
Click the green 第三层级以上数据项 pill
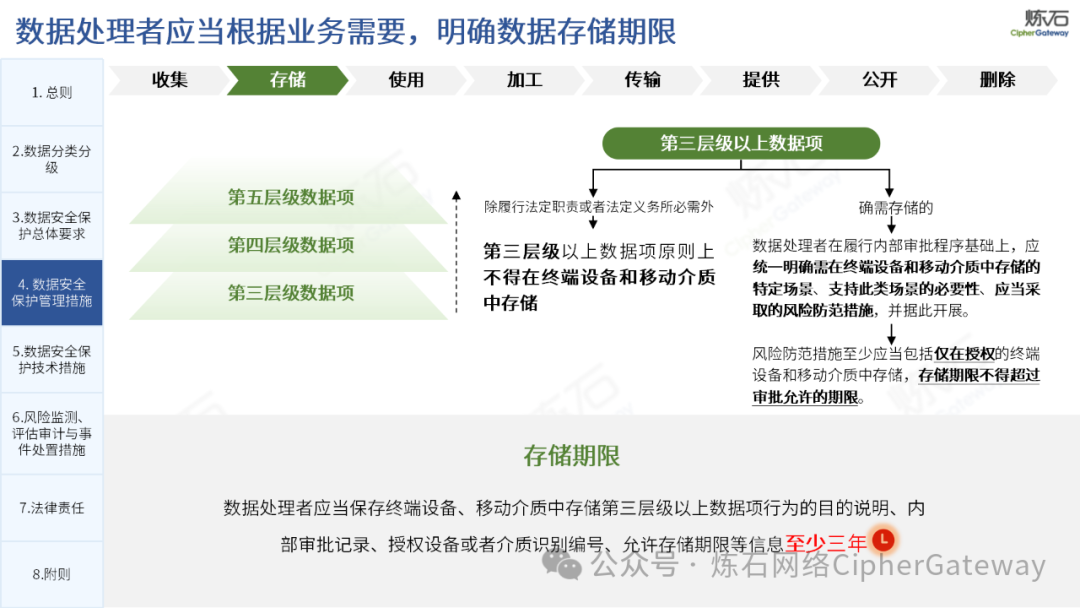click(x=741, y=143)
